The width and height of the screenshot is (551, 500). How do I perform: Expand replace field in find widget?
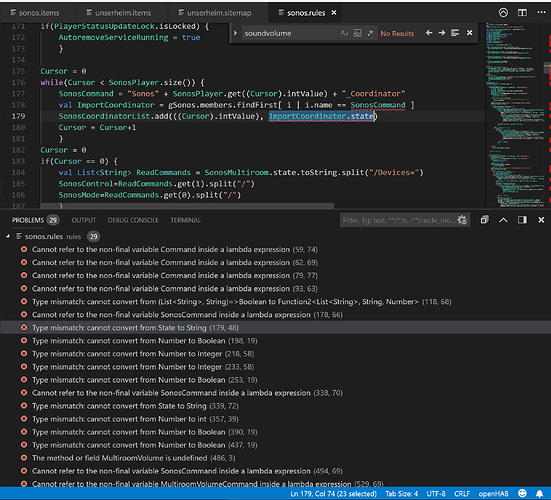click(235, 33)
